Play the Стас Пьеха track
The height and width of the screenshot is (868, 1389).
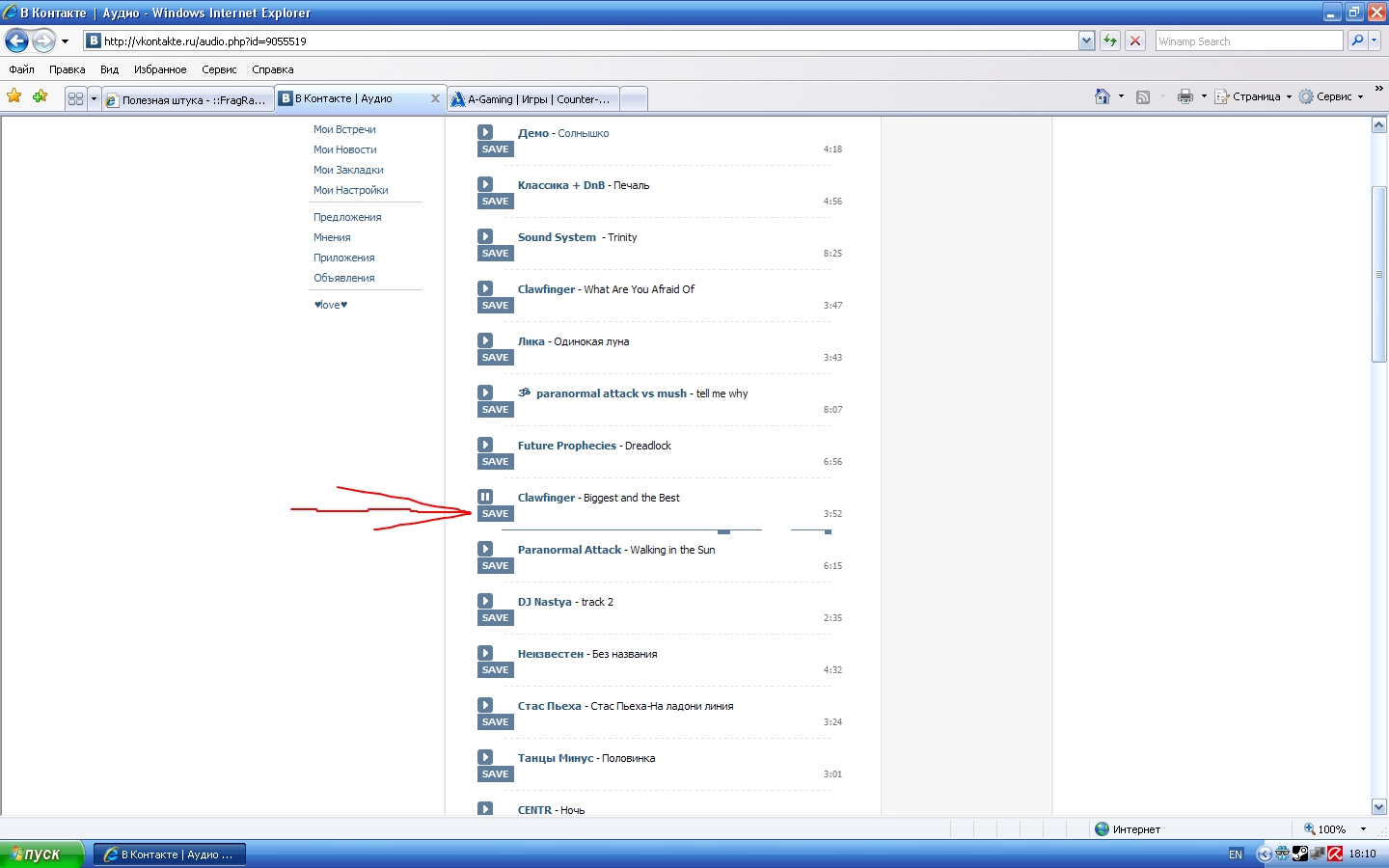[485, 705]
